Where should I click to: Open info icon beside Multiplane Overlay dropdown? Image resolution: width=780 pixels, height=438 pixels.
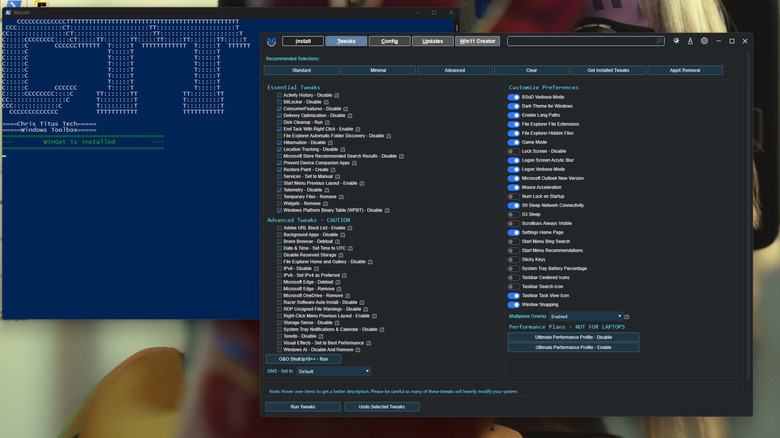coord(627,317)
